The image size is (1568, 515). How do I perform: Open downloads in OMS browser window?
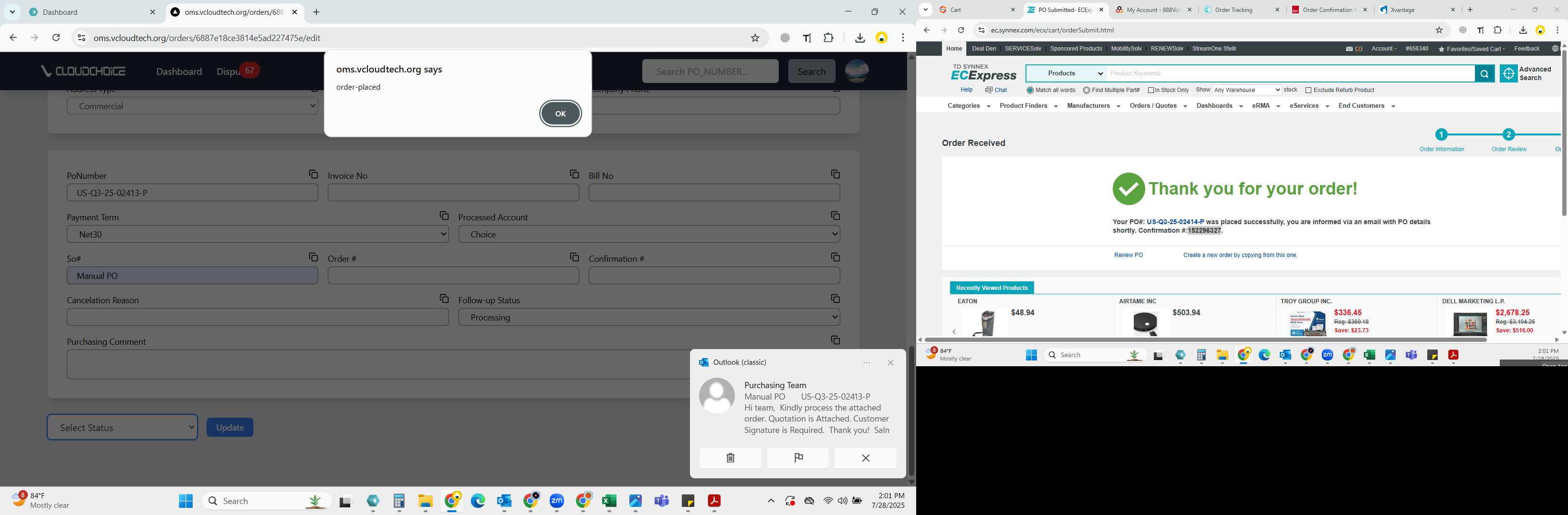[x=859, y=38]
